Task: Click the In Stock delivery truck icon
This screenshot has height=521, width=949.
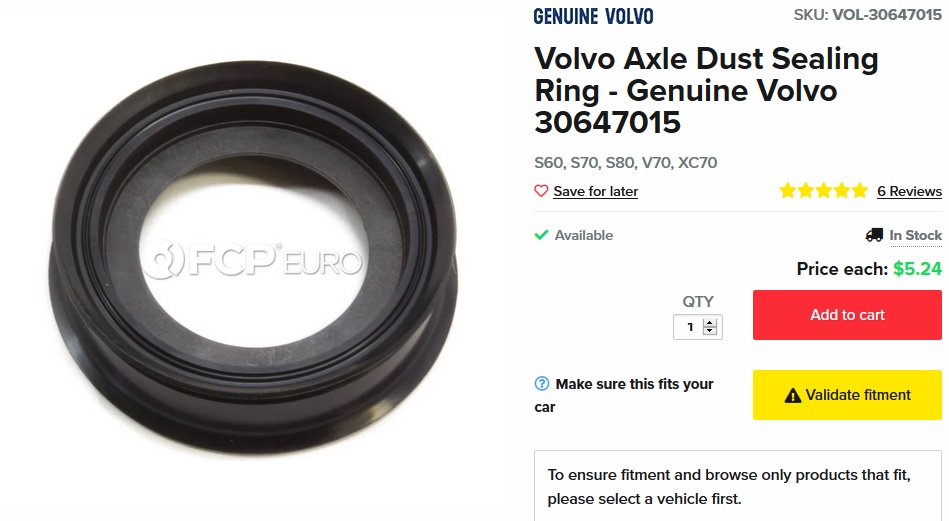Action: 874,235
